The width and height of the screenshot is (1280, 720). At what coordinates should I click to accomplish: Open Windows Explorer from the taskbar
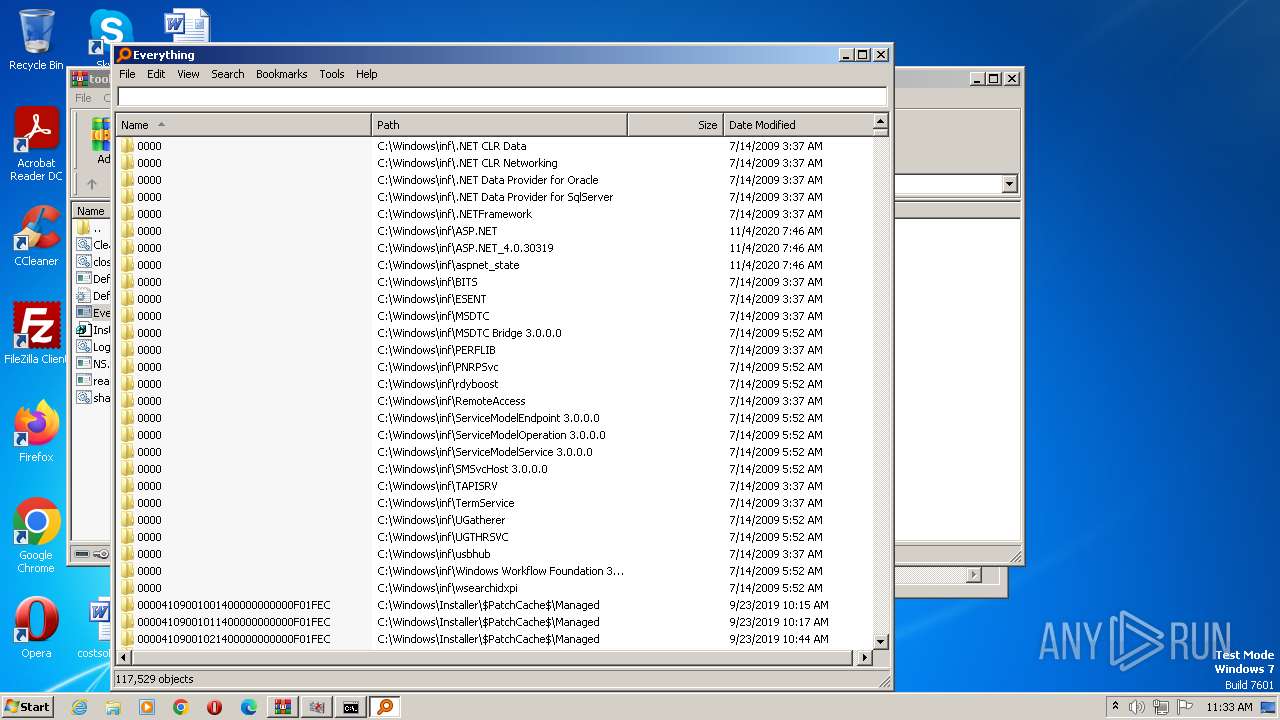[113, 707]
